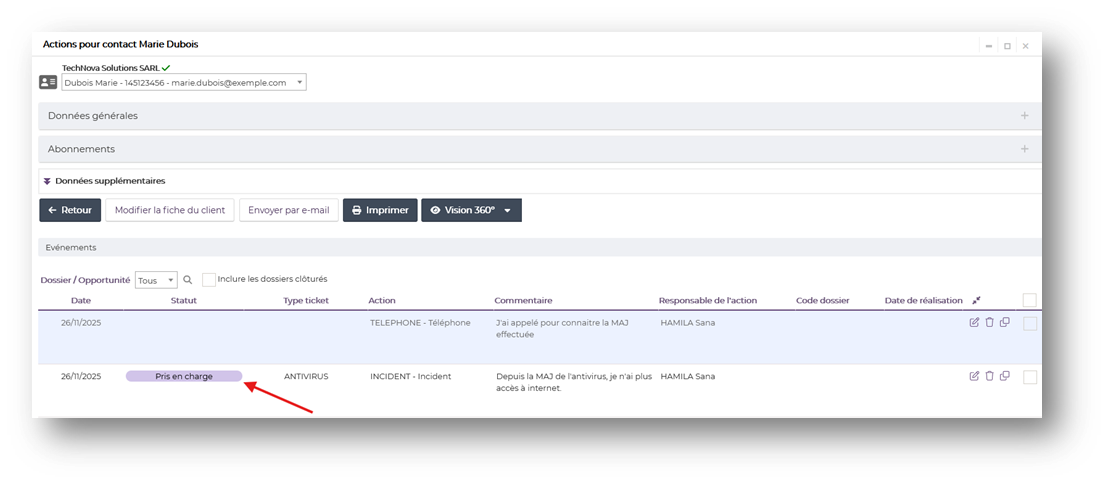This screenshot has height=483, width=1107.
Task: Tick the select-all checkbox in table header
Action: (x=1029, y=300)
